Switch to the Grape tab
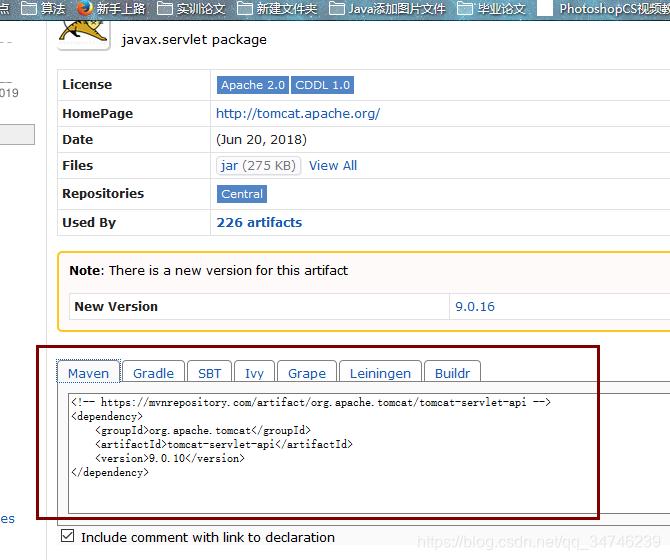 tap(307, 373)
